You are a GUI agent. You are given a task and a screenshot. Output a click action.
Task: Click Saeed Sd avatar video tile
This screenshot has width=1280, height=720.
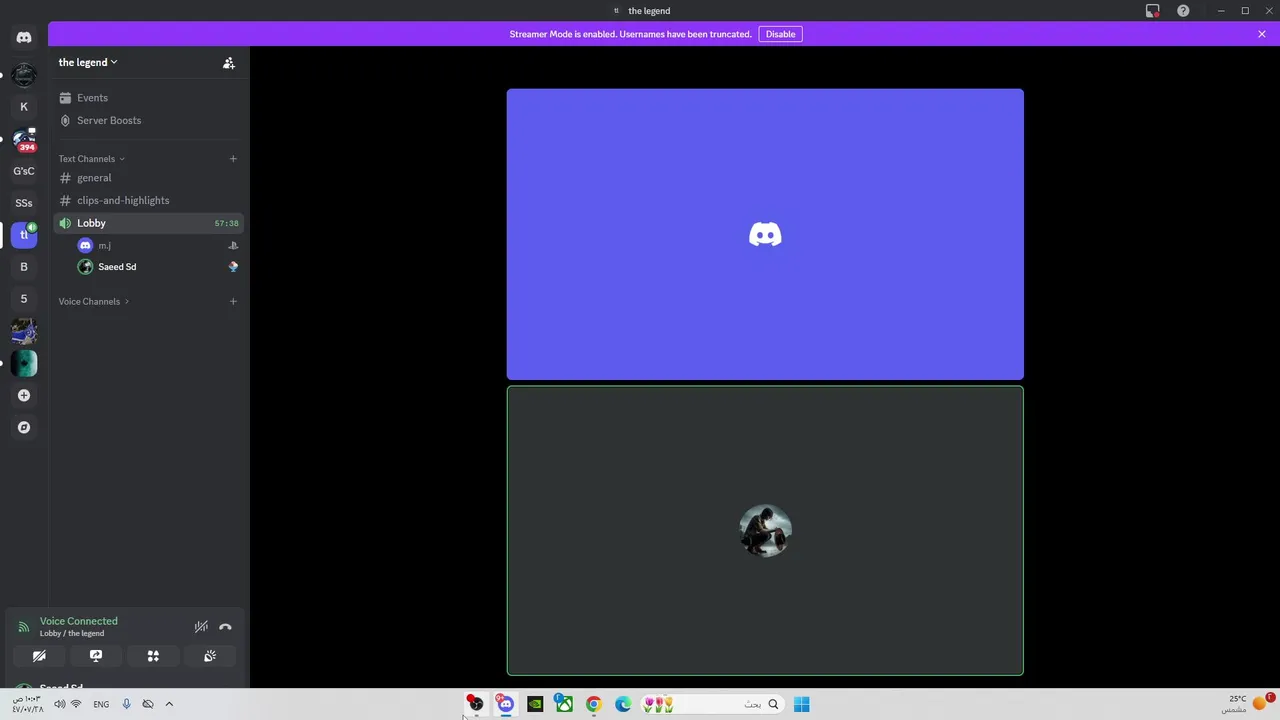coord(765,531)
